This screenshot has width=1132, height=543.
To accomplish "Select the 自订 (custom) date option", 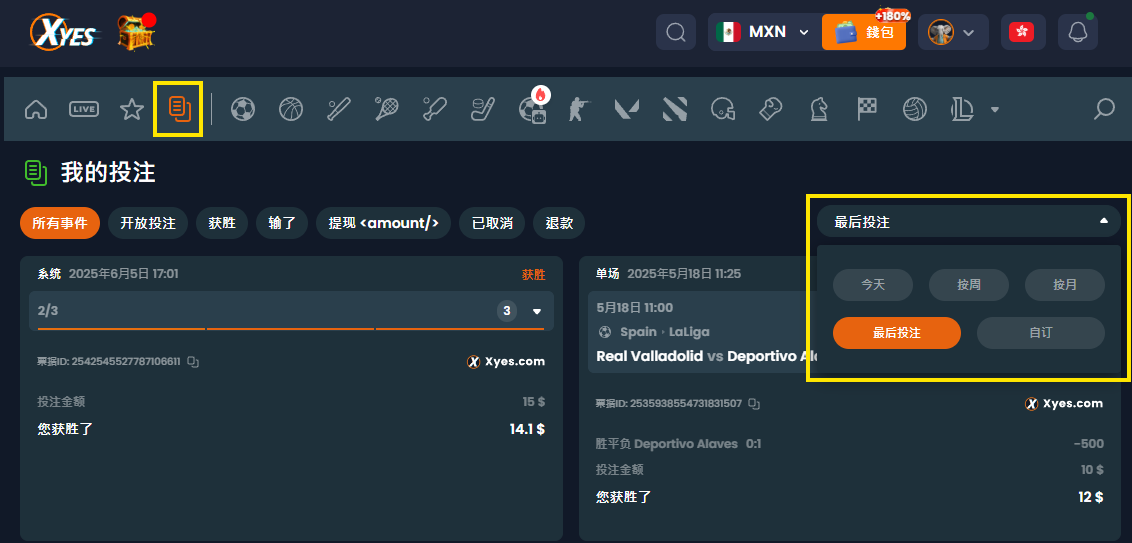I will (1040, 333).
